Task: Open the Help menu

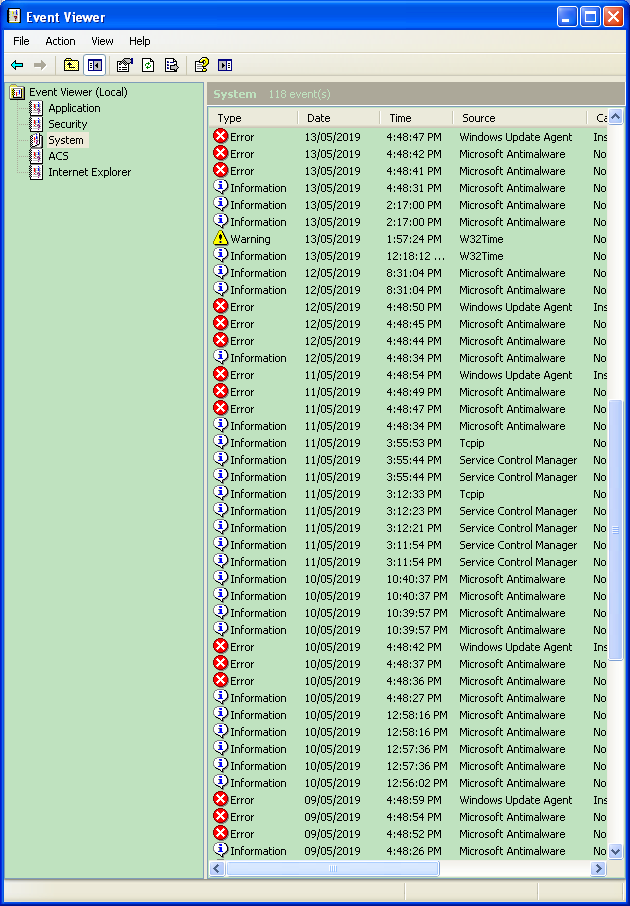Action: (139, 41)
